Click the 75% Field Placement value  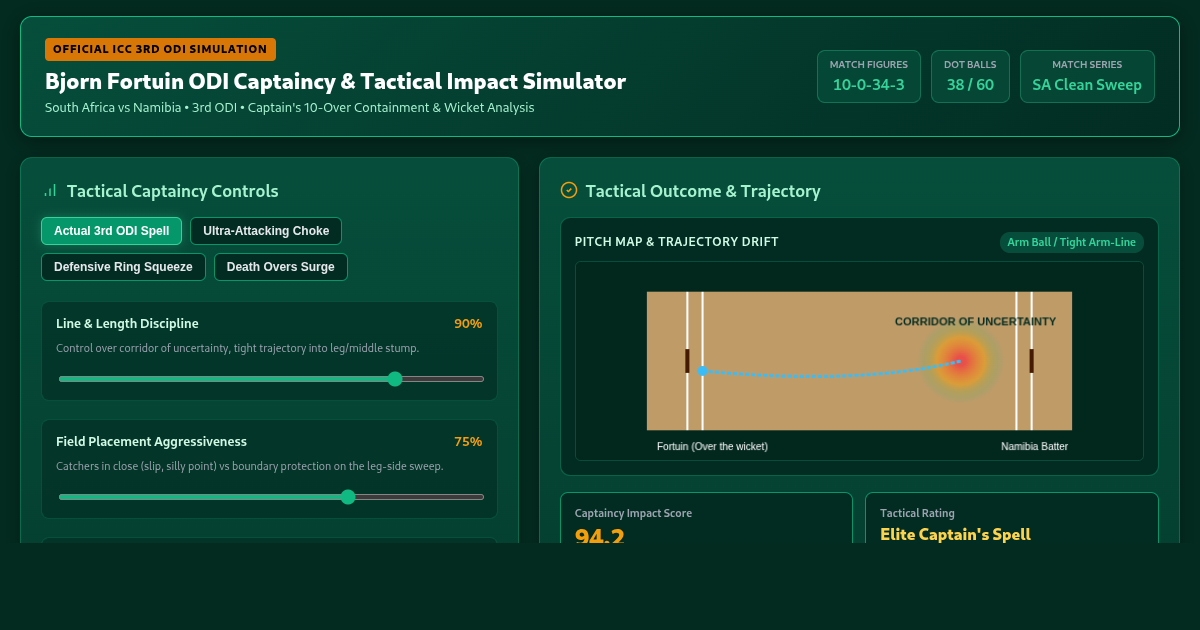point(468,441)
